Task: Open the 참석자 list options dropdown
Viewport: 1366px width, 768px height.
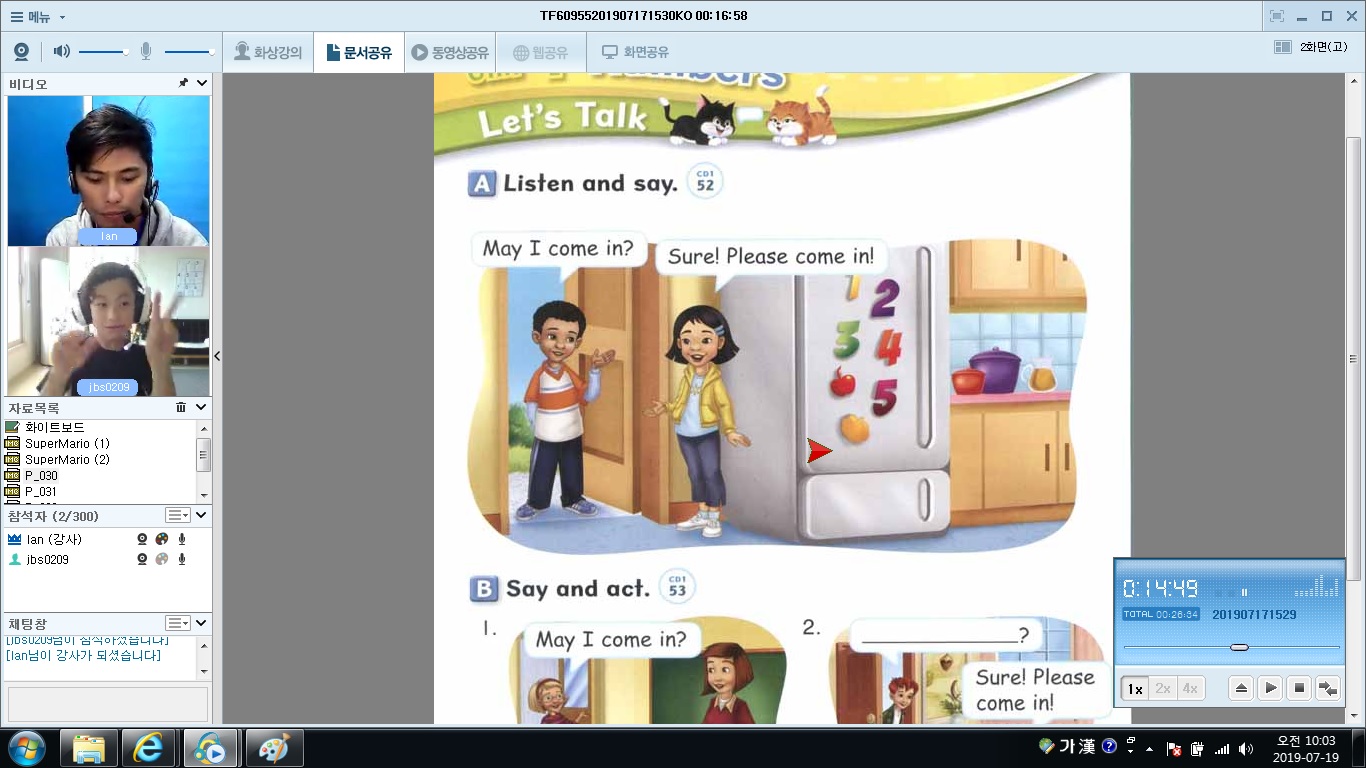Action: pyautogui.click(x=178, y=515)
